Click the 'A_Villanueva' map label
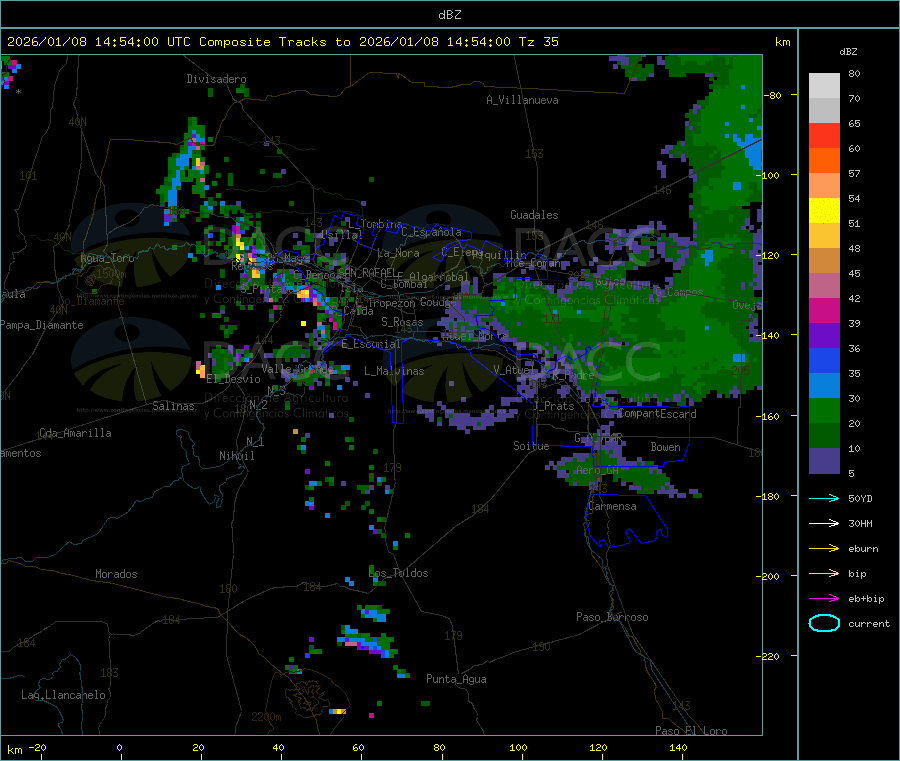Viewport: 900px width, 761px height. click(x=522, y=100)
